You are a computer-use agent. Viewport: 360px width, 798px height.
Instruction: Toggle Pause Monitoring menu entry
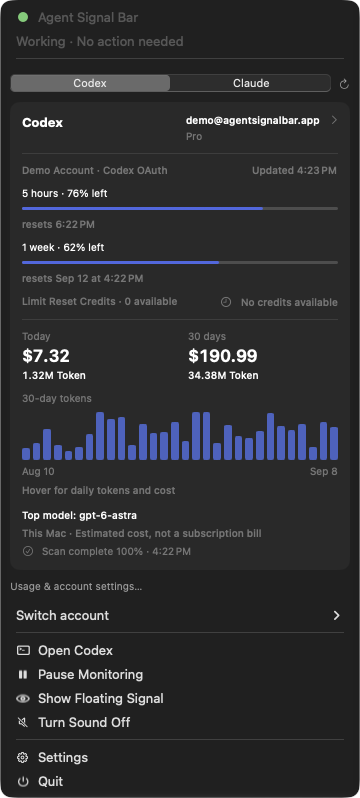pyautogui.click(x=180, y=674)
